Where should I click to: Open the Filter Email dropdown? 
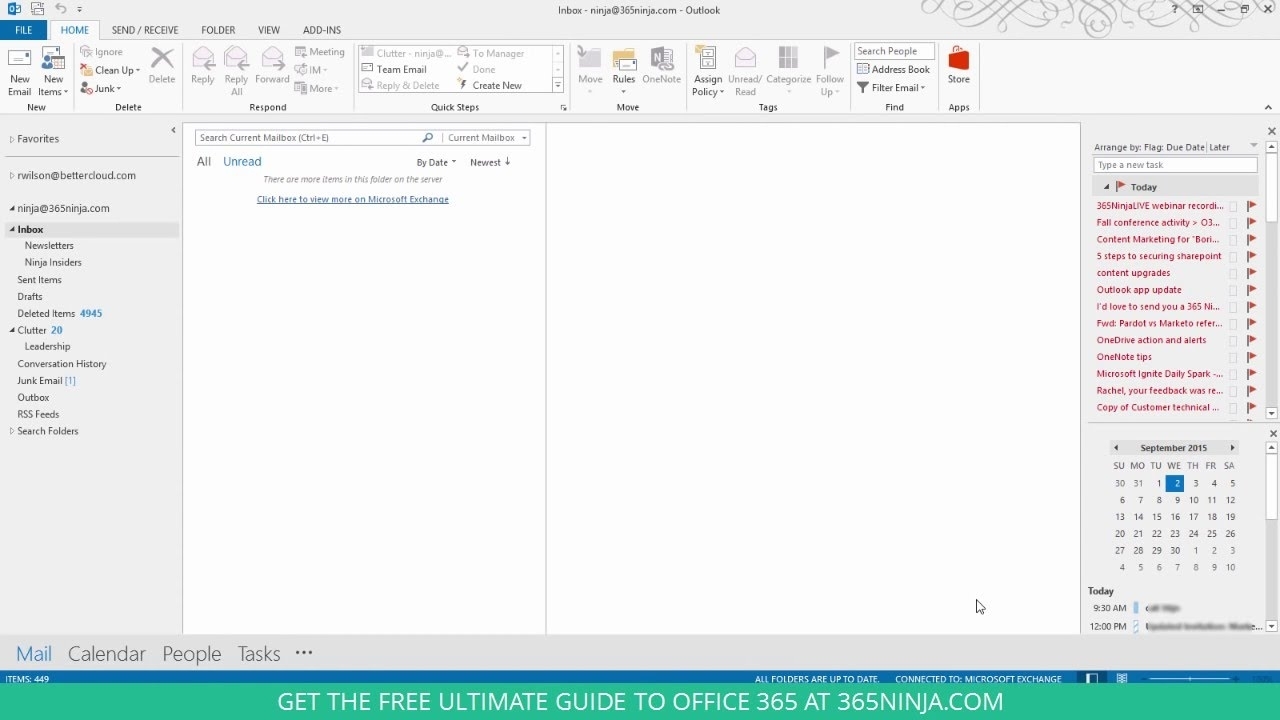(891, 87)
